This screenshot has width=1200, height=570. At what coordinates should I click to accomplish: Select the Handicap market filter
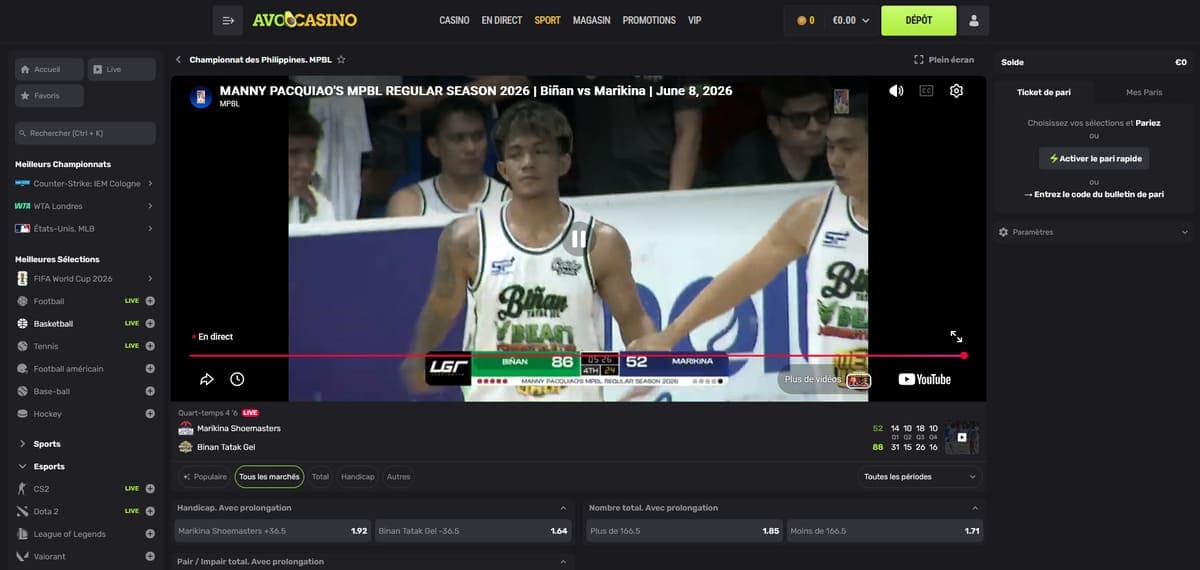pos(358,477)
